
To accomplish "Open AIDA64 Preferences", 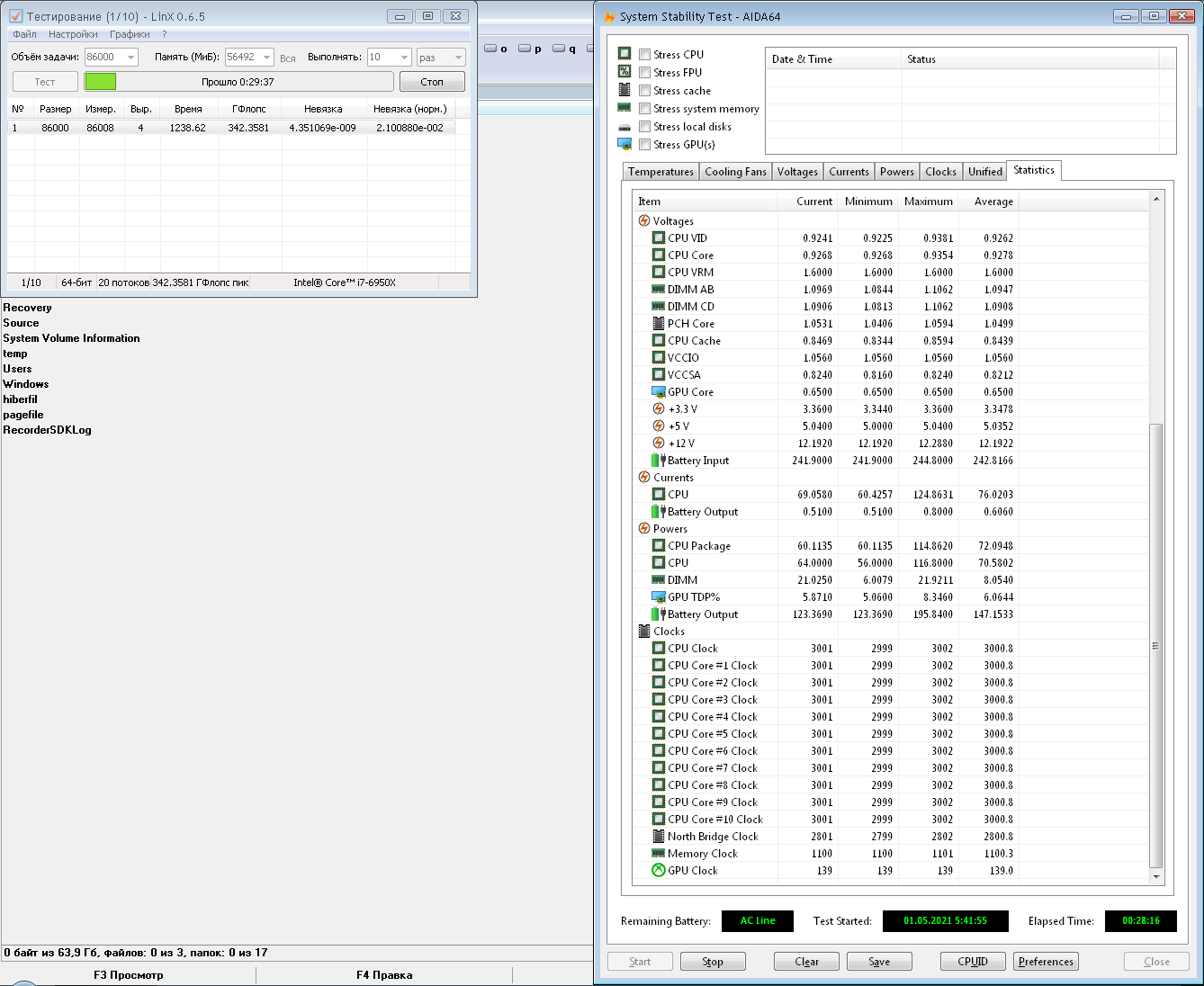I will (x=1046, y=962).
